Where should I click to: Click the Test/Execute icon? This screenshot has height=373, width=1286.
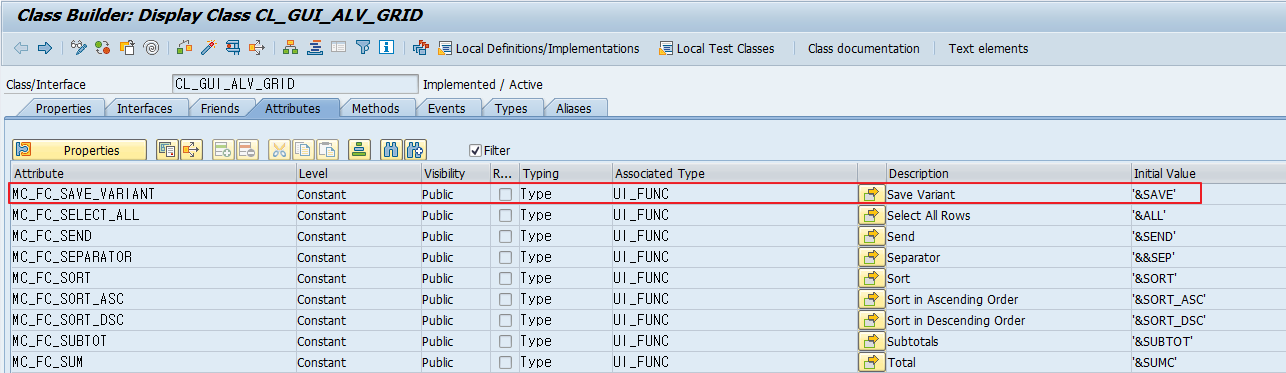233,48
